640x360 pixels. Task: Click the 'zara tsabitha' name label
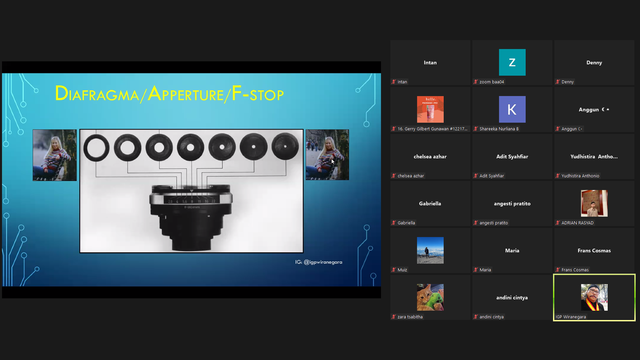point(410,317)
